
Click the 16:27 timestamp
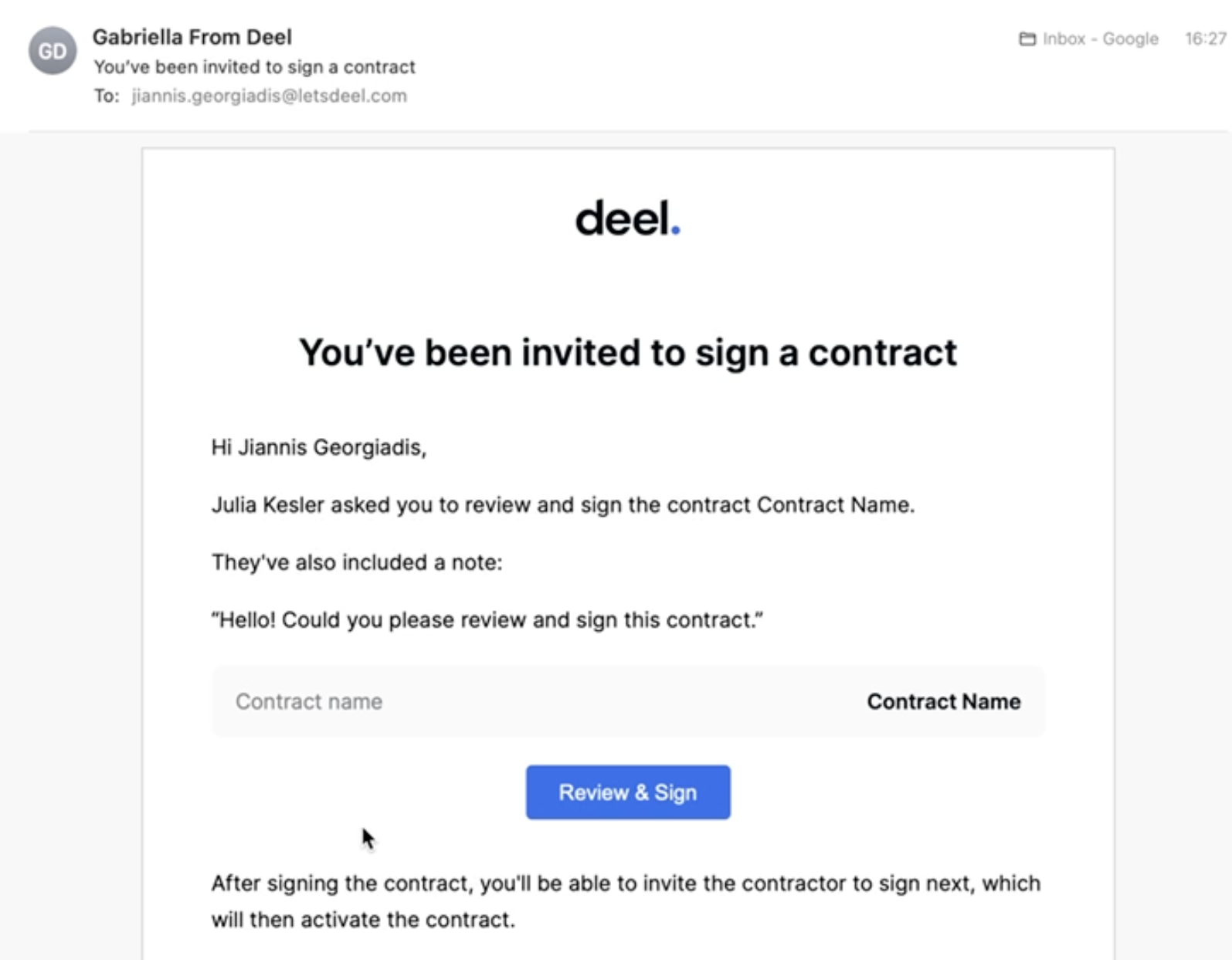point(1206,39)
